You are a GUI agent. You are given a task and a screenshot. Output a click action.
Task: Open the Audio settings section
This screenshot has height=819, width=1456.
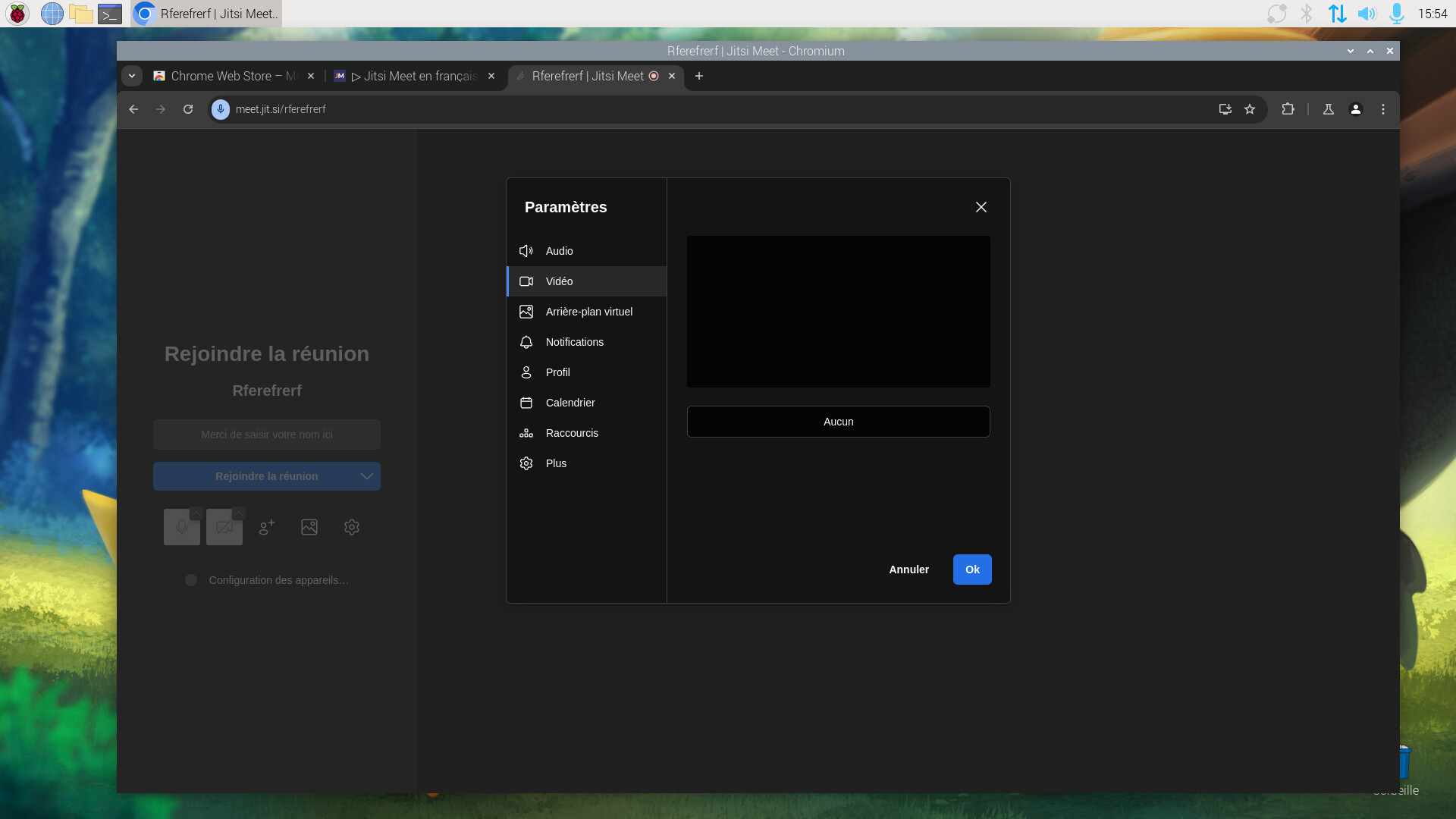pyautogui.click(x=586, y=251)
